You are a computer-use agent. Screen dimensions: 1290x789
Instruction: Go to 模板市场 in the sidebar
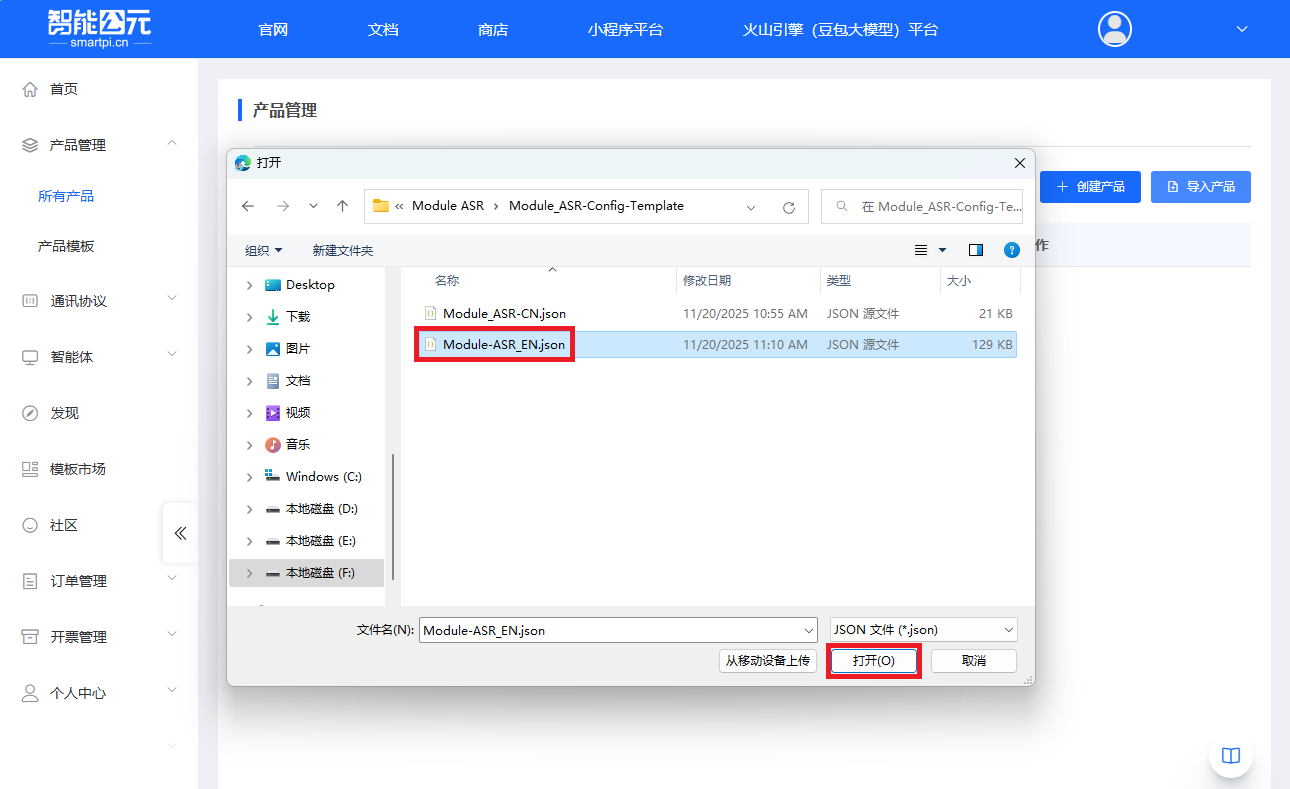(77, 469)
